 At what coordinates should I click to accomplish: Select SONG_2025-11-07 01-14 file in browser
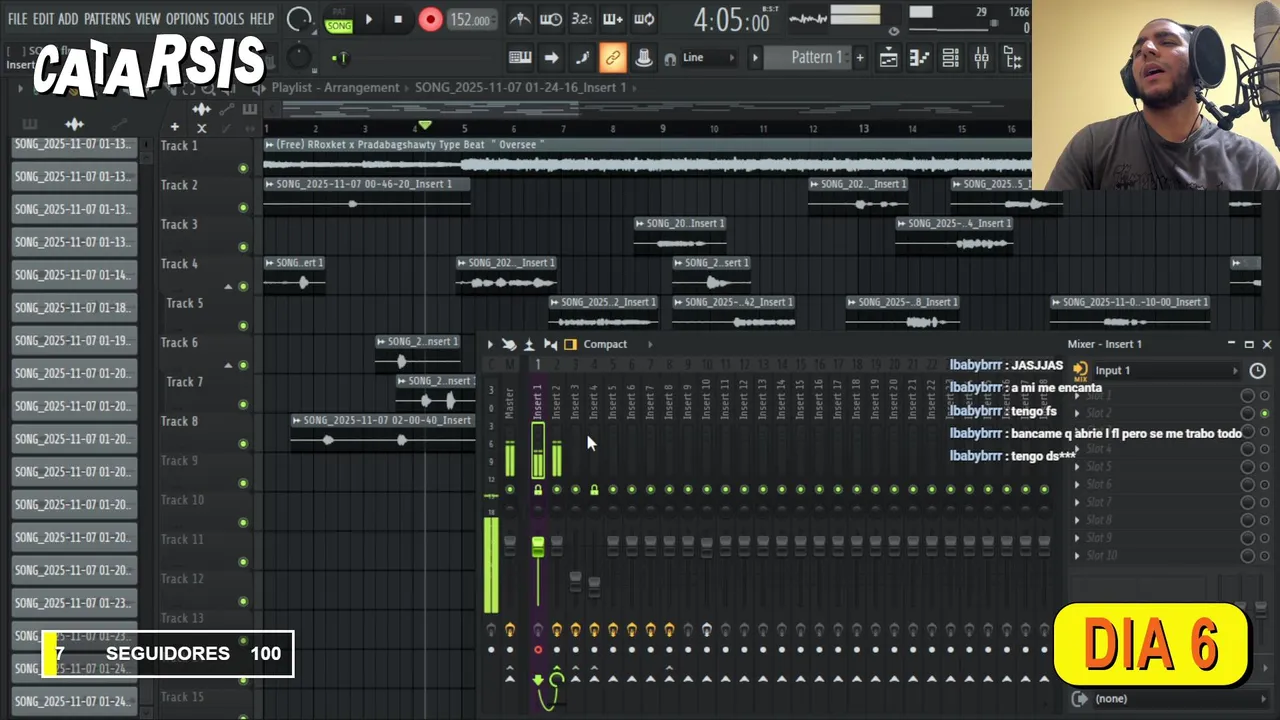pyautogui.click(x=72, y=275)
